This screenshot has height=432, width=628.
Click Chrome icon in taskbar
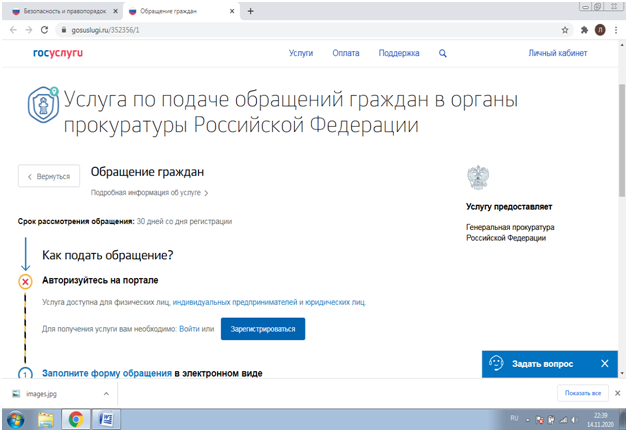click(x=76, y=420)
